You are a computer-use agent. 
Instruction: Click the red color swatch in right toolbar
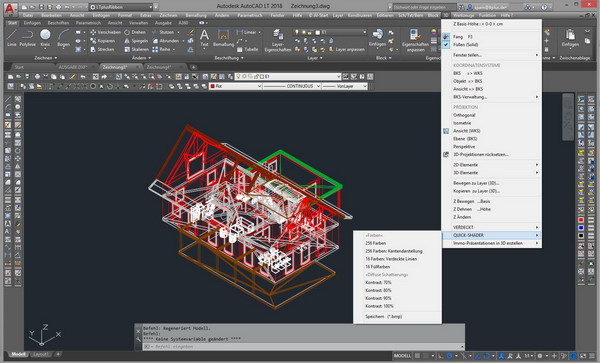coord(581,220)
